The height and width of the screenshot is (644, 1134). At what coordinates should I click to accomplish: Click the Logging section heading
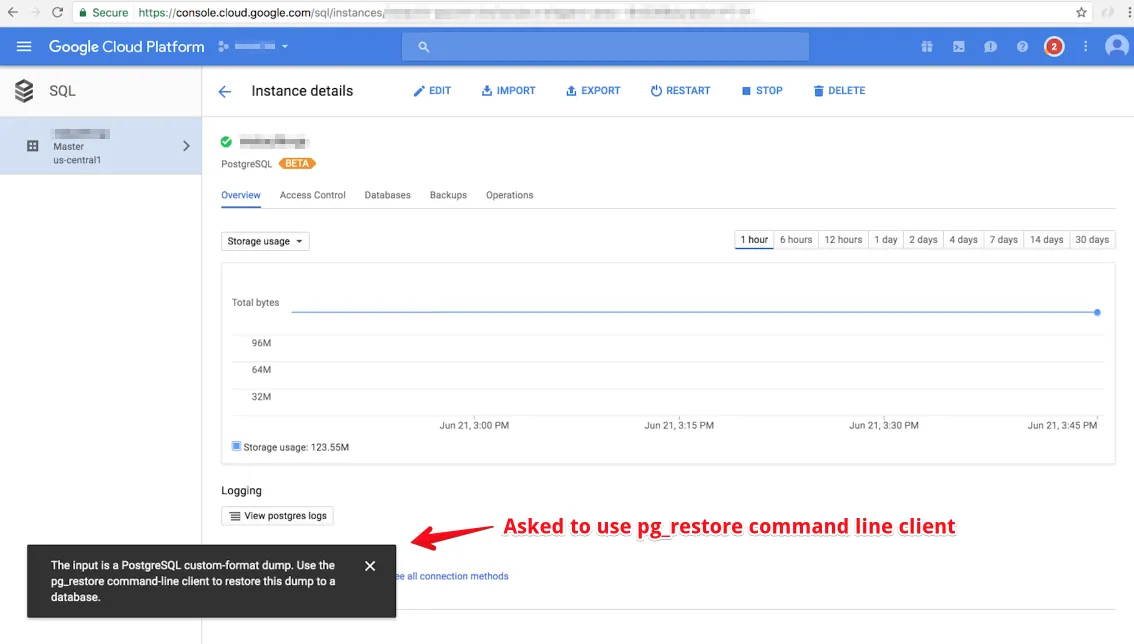[242, 491]
